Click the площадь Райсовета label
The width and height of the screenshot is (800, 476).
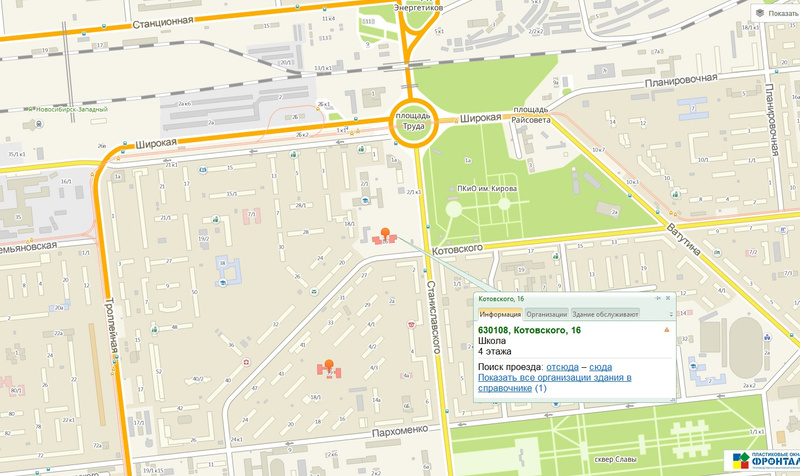pos(531,115)
